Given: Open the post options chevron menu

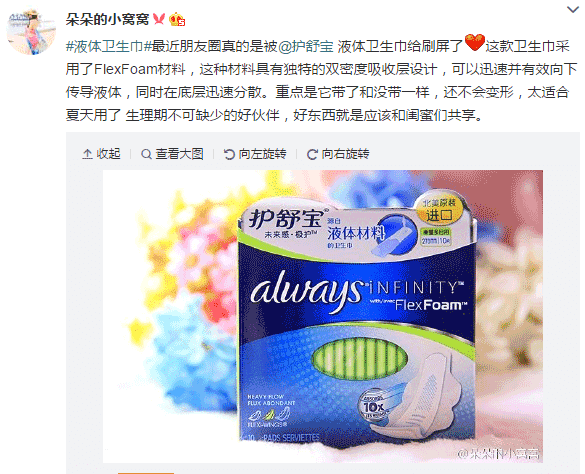Looking at the screenshot, I should click(x=573, y=9).
